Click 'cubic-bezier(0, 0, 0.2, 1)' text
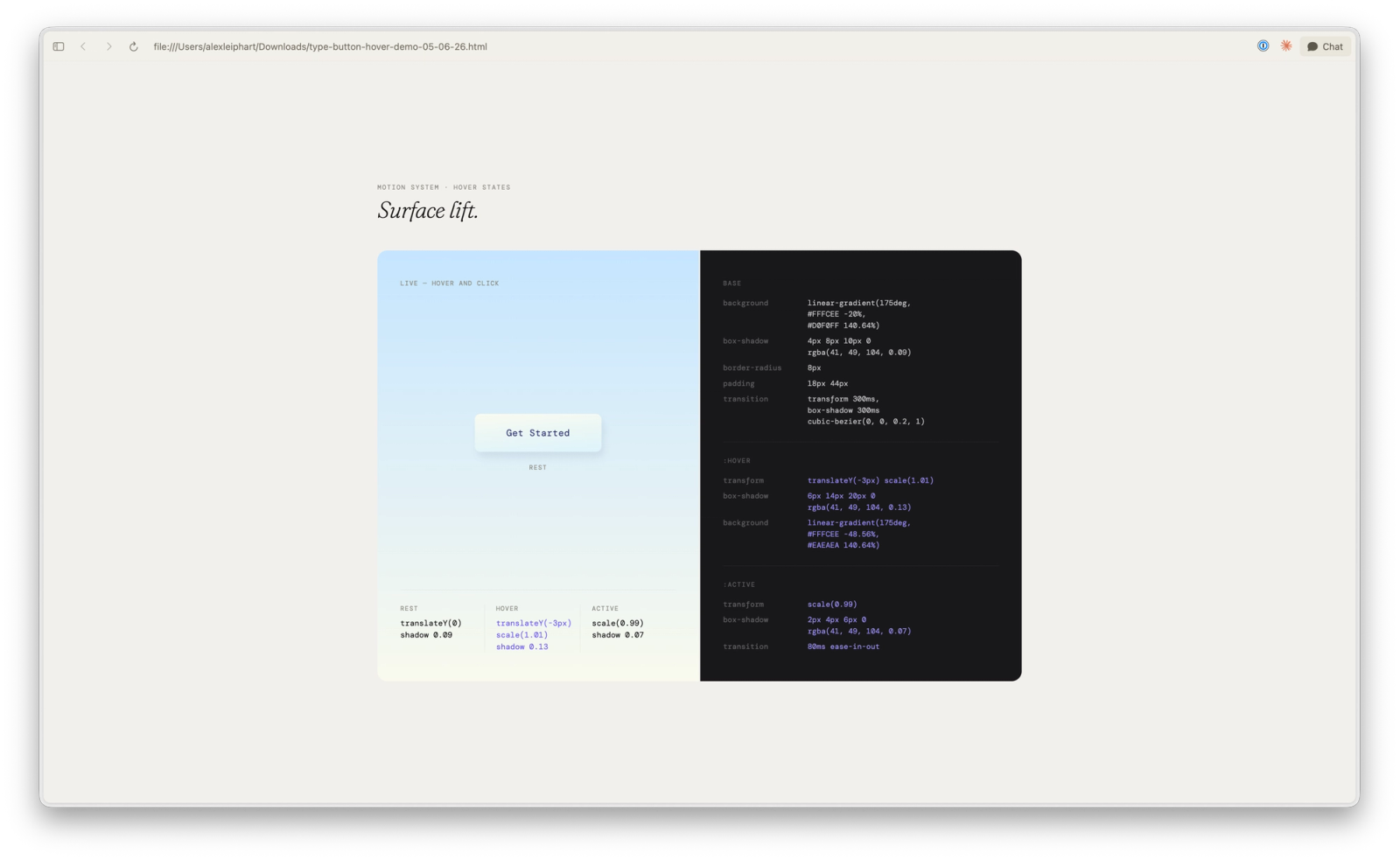 point(865,422)
